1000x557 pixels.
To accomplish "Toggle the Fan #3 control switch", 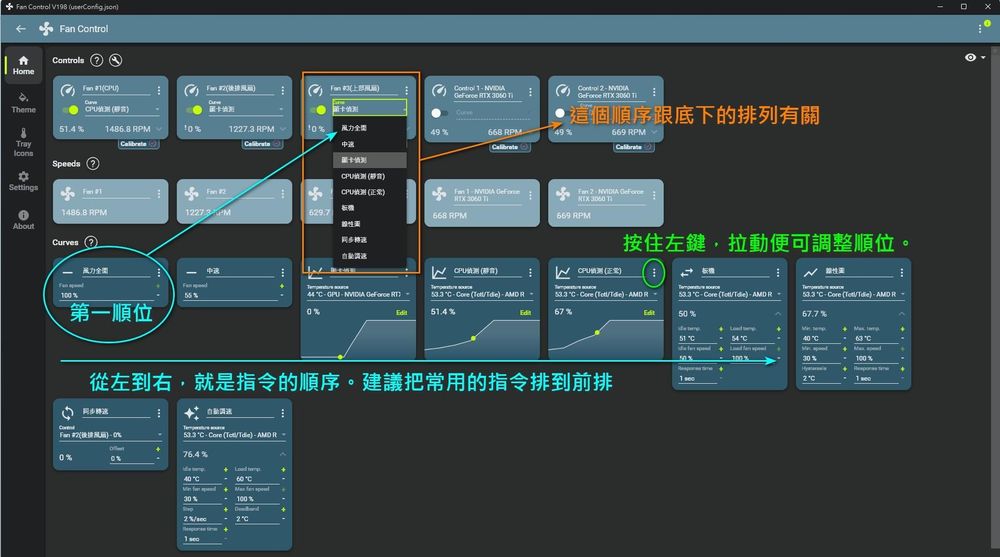I will [x=318, y=110].
